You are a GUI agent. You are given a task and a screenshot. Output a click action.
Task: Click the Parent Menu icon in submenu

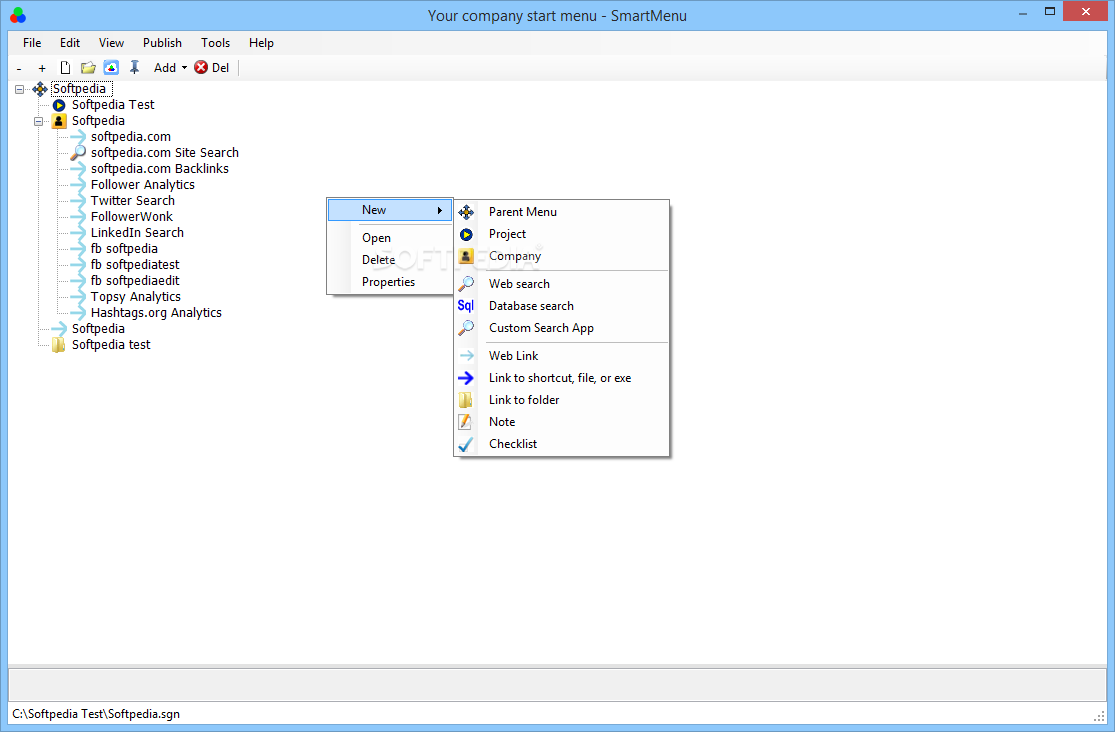point(466,212)
